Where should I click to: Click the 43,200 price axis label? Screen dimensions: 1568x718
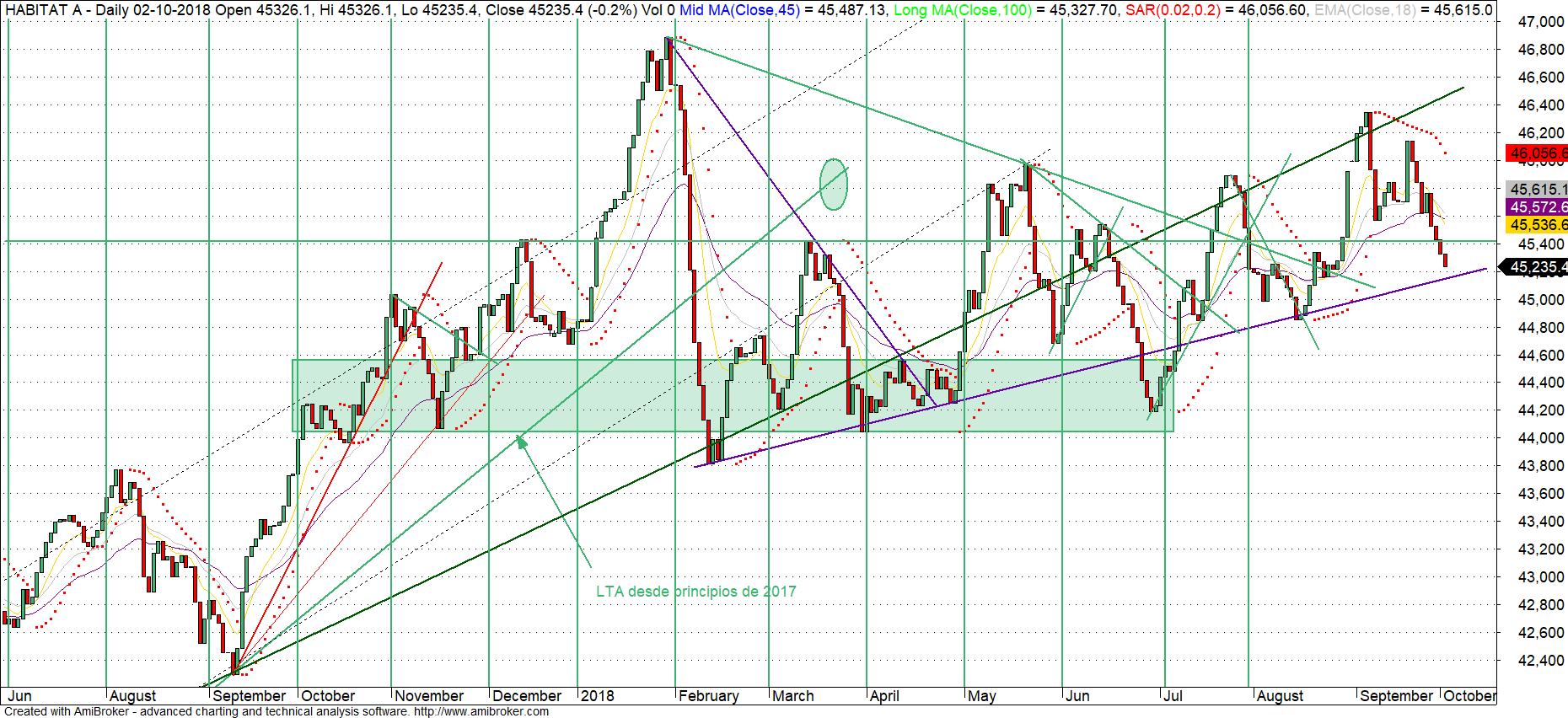click(1541, 549)
